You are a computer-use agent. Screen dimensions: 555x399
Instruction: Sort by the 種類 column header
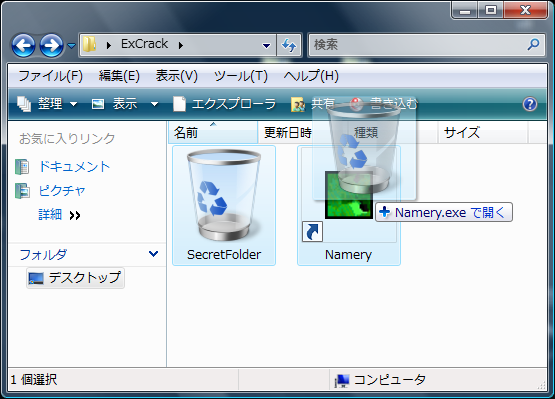(x=393, y=133)
